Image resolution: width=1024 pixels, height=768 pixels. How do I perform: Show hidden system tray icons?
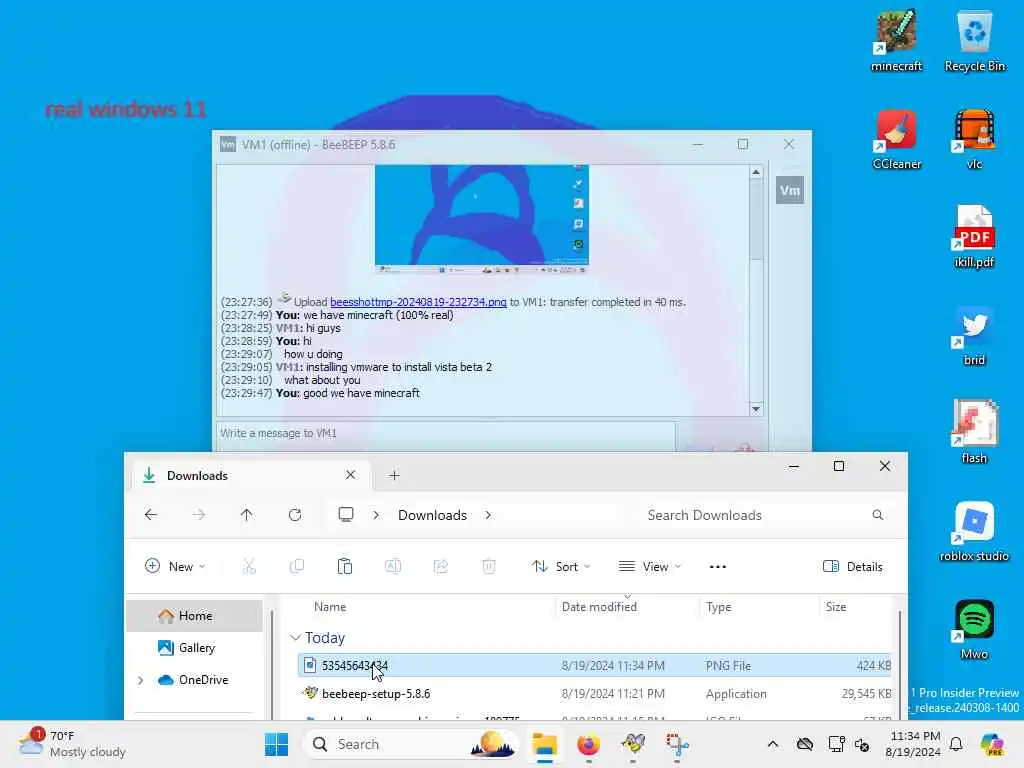pos(773,744)
